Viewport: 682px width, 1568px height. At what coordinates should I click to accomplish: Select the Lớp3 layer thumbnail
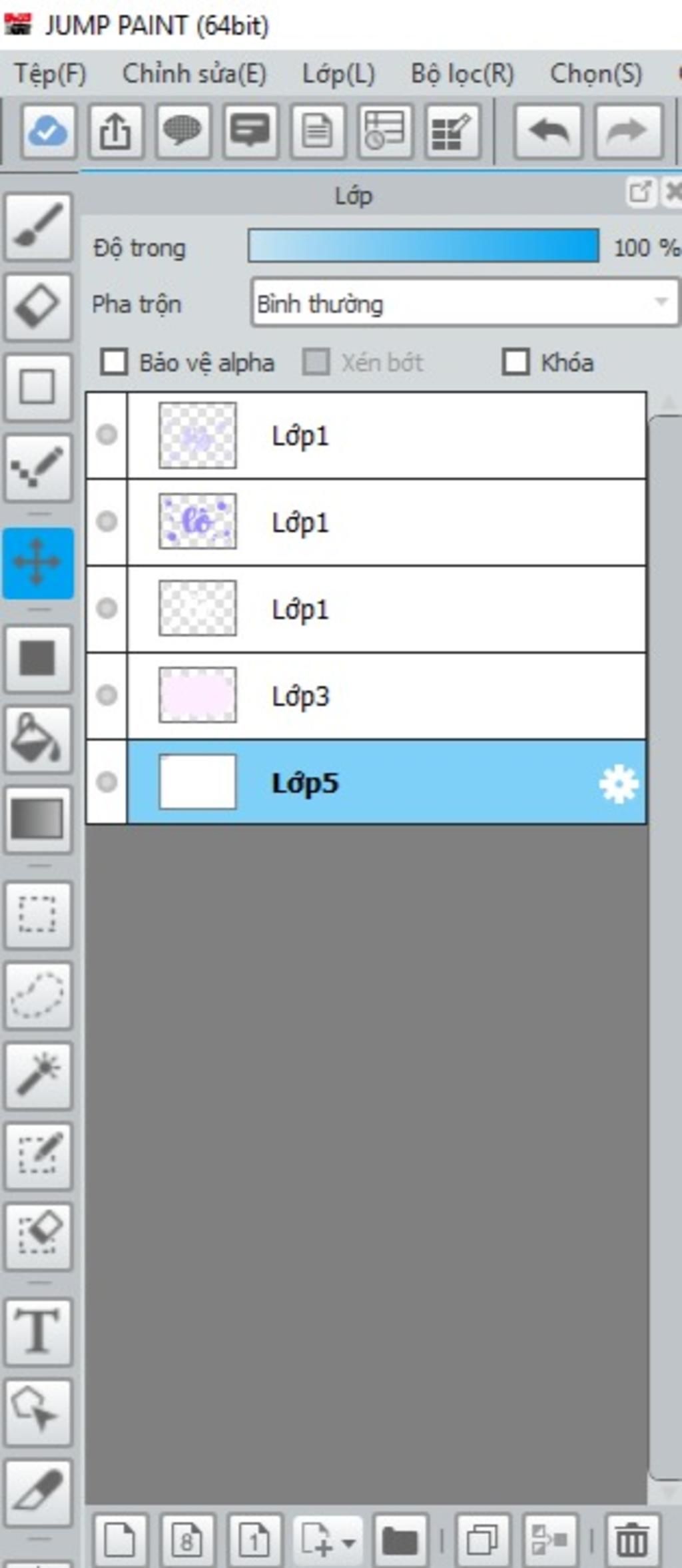pos(197,695)
